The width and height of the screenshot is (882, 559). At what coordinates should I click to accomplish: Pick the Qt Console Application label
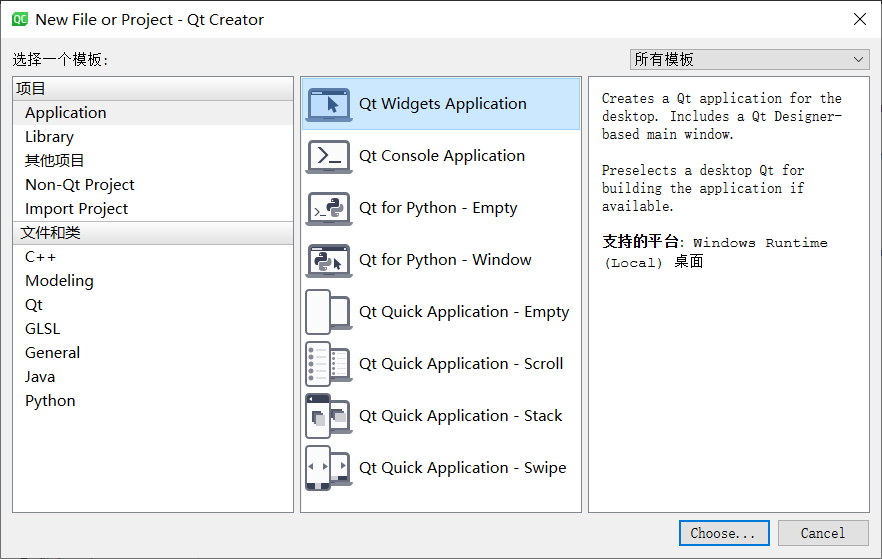[442, 156]
